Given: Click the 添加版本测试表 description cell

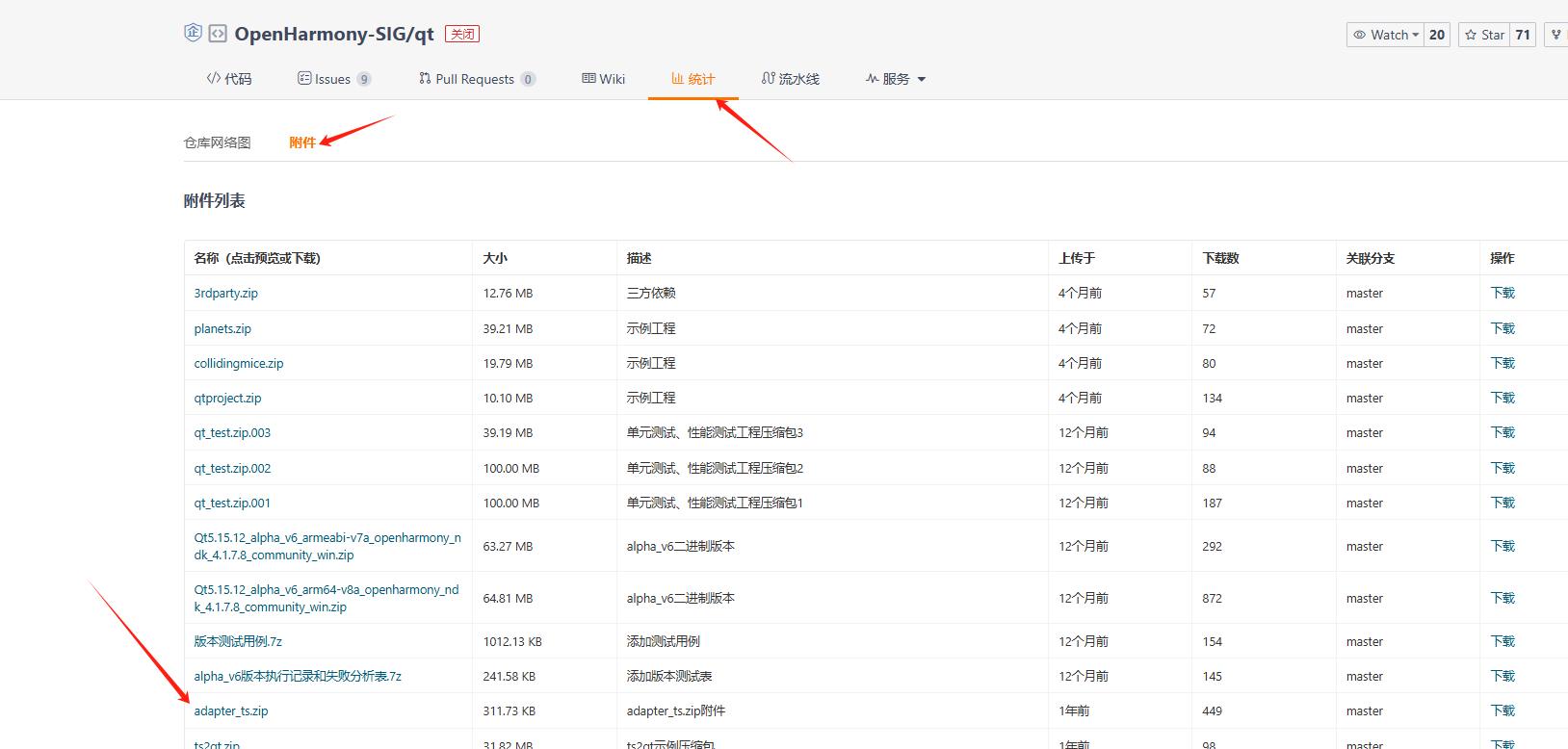Looking at the screenshot, I should pos(669,676).
